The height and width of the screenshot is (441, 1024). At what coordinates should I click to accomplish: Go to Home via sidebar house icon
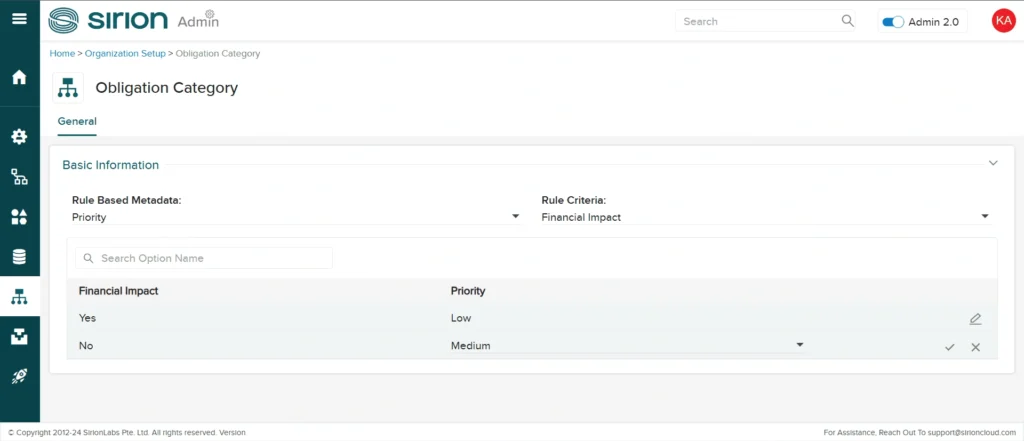tap(19, 77)
